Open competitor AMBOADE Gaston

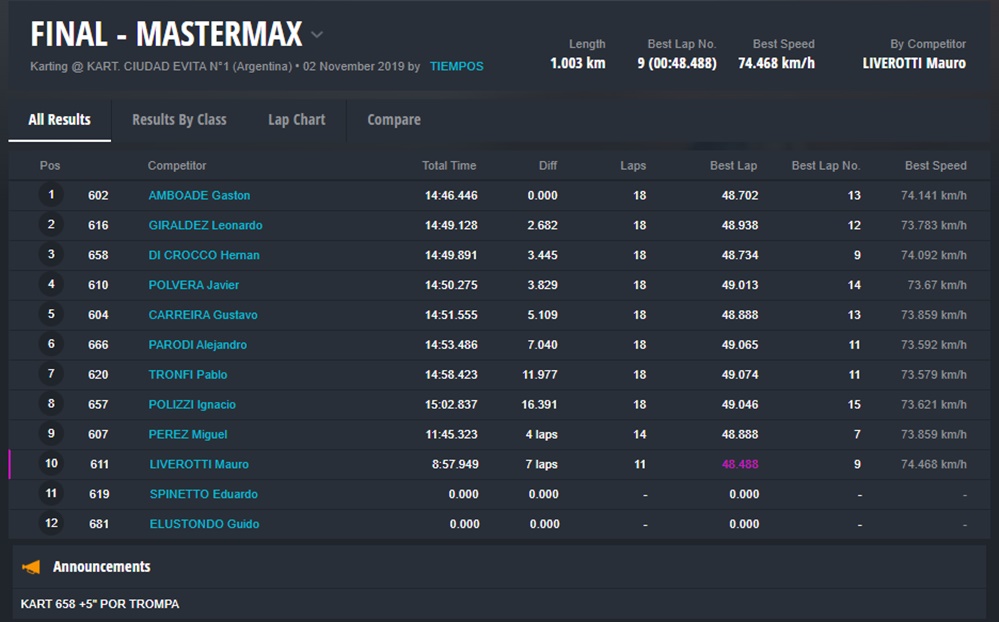(199, 196)
